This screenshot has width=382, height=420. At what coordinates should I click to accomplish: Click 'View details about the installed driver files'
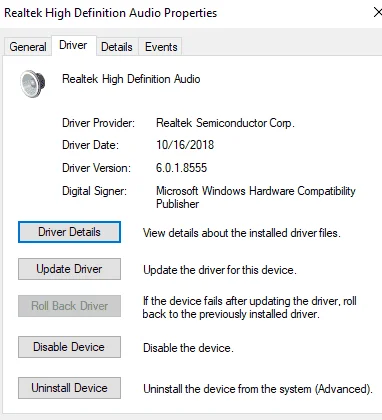tap(242, 233)
